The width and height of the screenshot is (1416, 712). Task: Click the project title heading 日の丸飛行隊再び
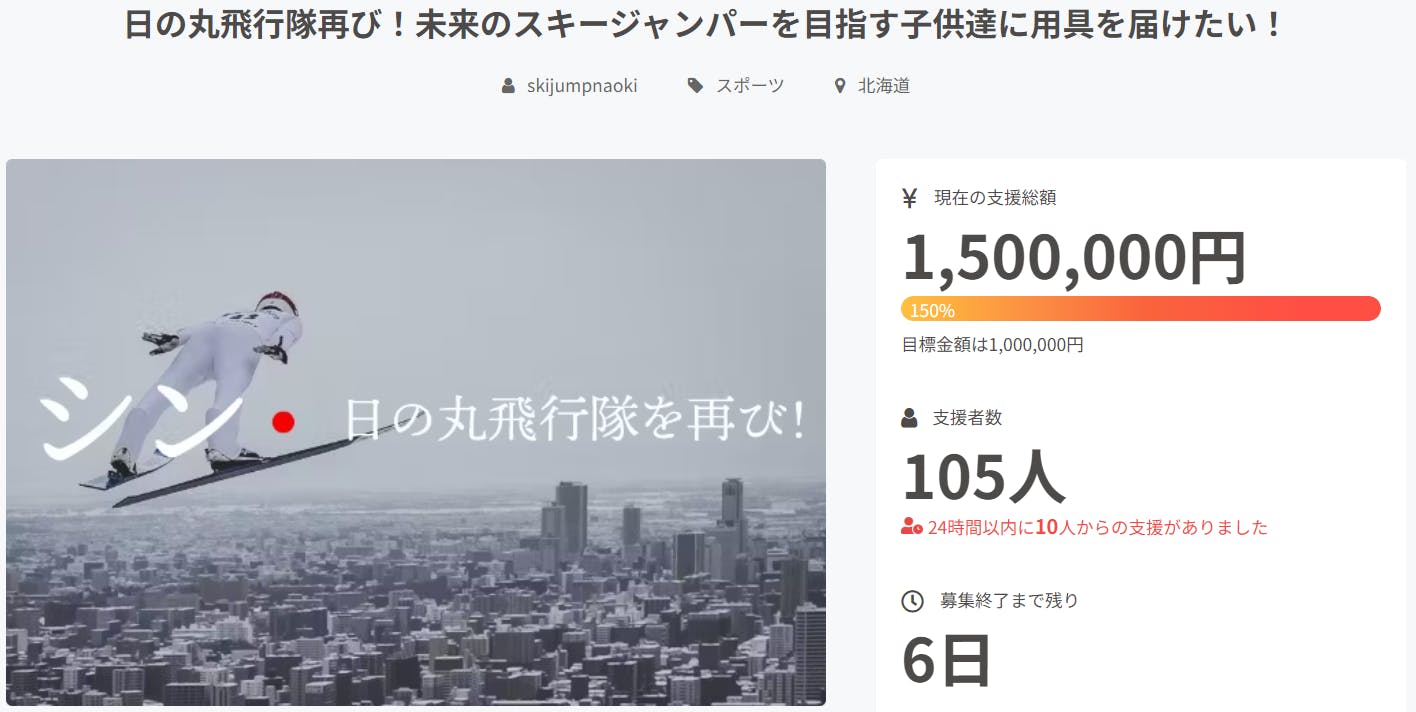point(705,24)
